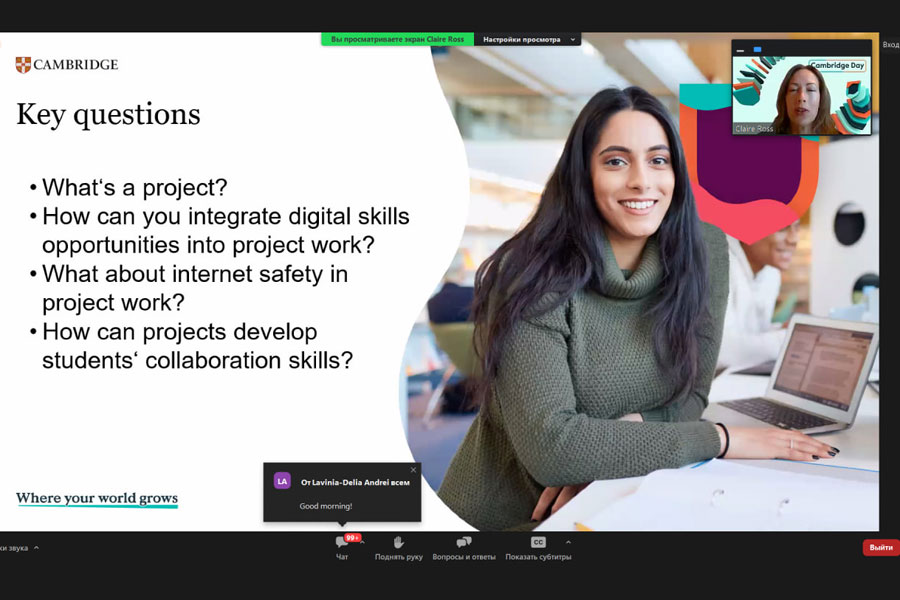Switch thumbnail view using the blue icon
The image size is (900, 600).
[x=757, y=50]
